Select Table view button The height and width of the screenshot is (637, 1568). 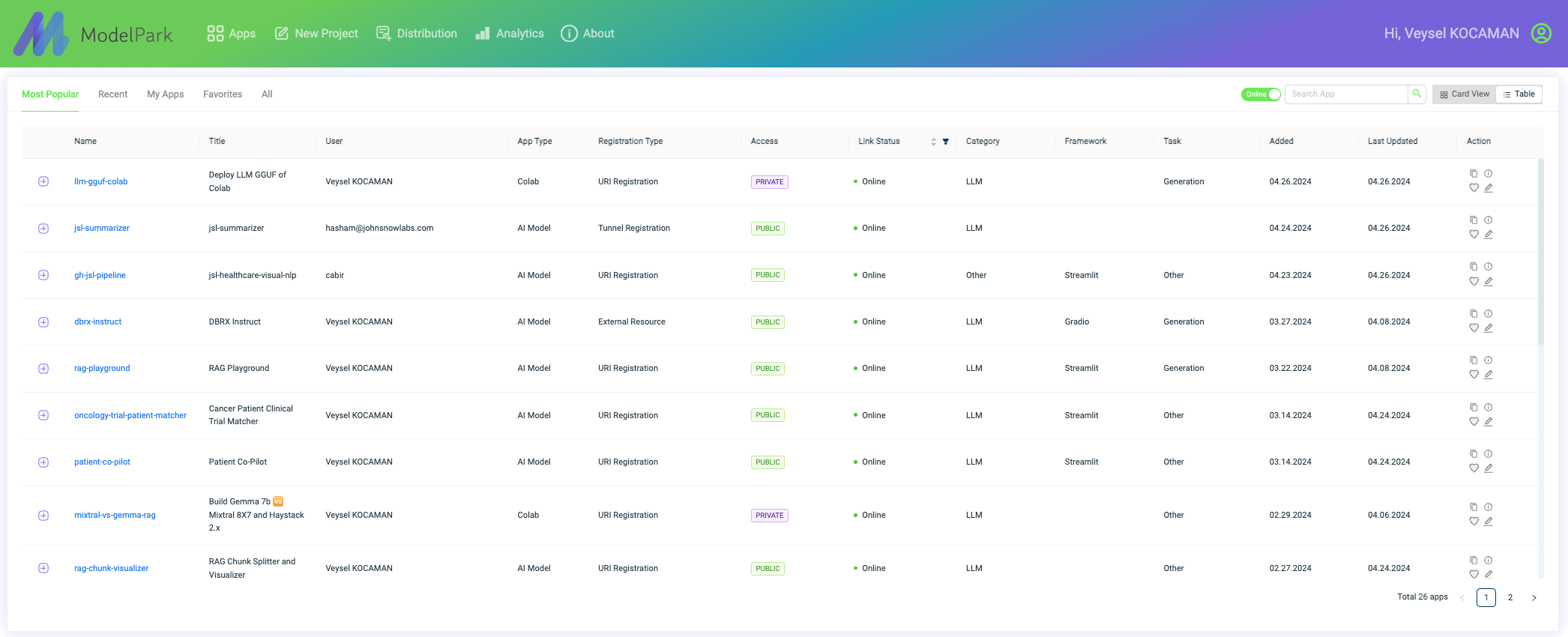[1519, 94]
